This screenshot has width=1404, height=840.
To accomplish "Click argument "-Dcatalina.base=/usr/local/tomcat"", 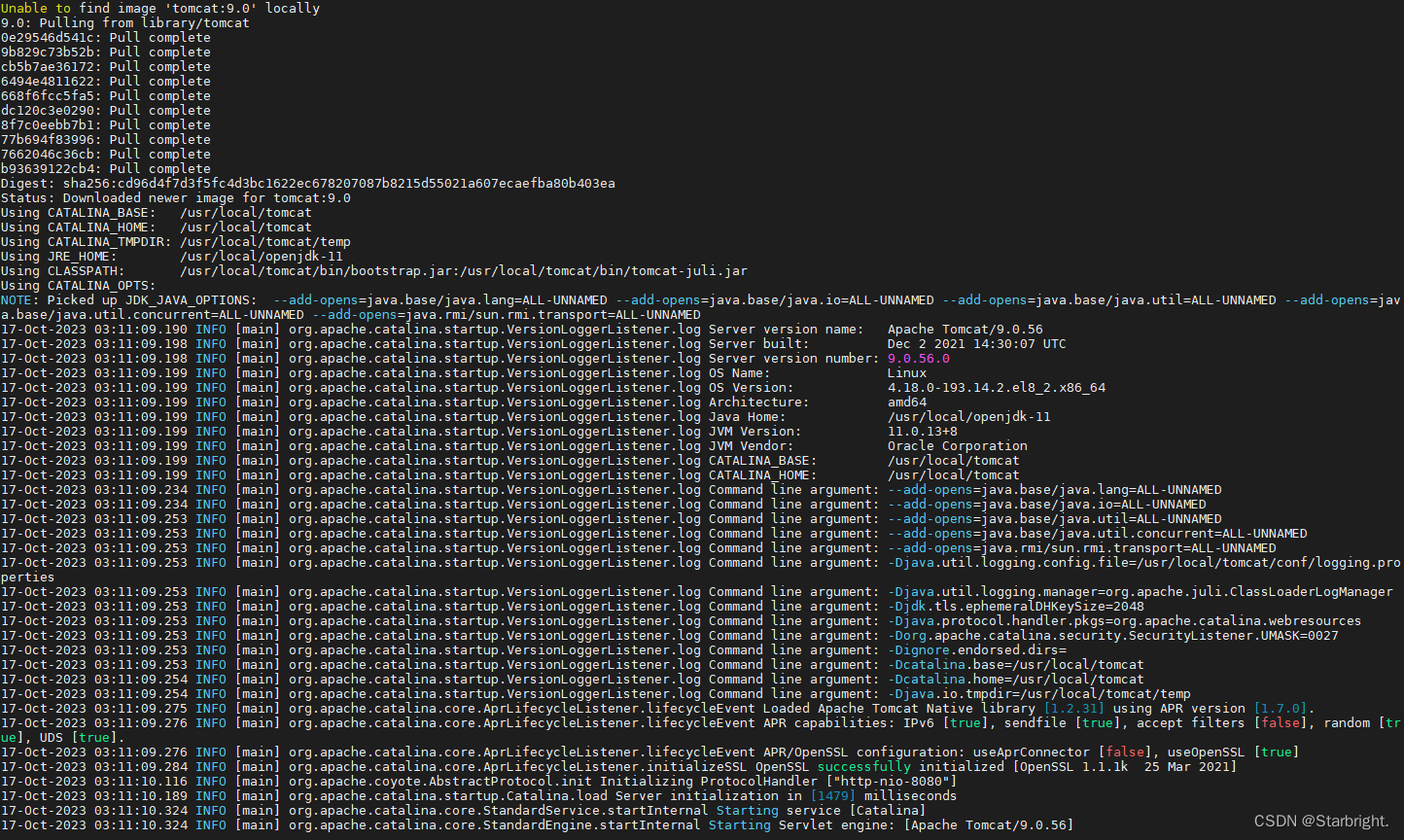I will (1016, 664).
